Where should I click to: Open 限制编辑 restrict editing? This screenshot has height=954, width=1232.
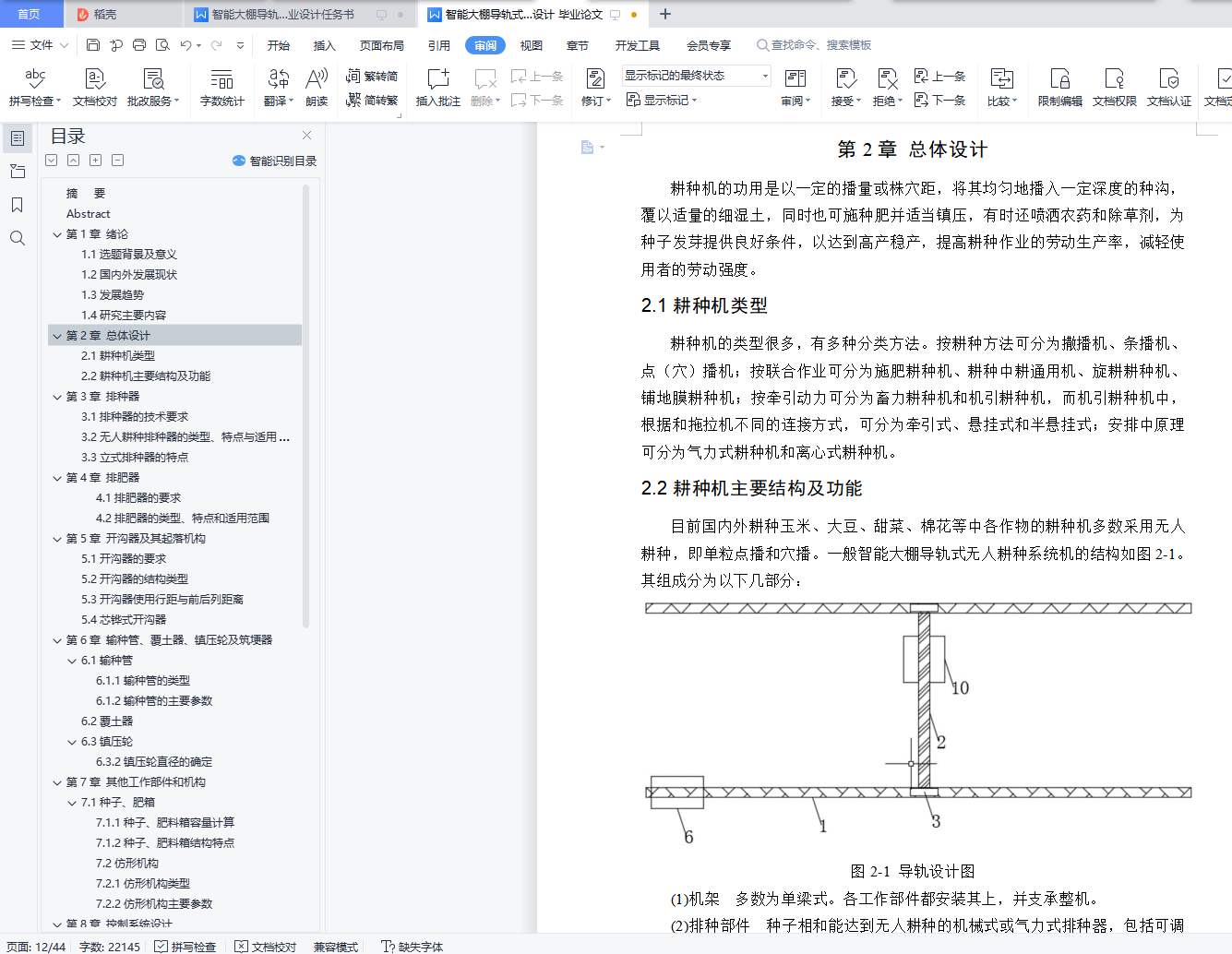[1060, 88]
